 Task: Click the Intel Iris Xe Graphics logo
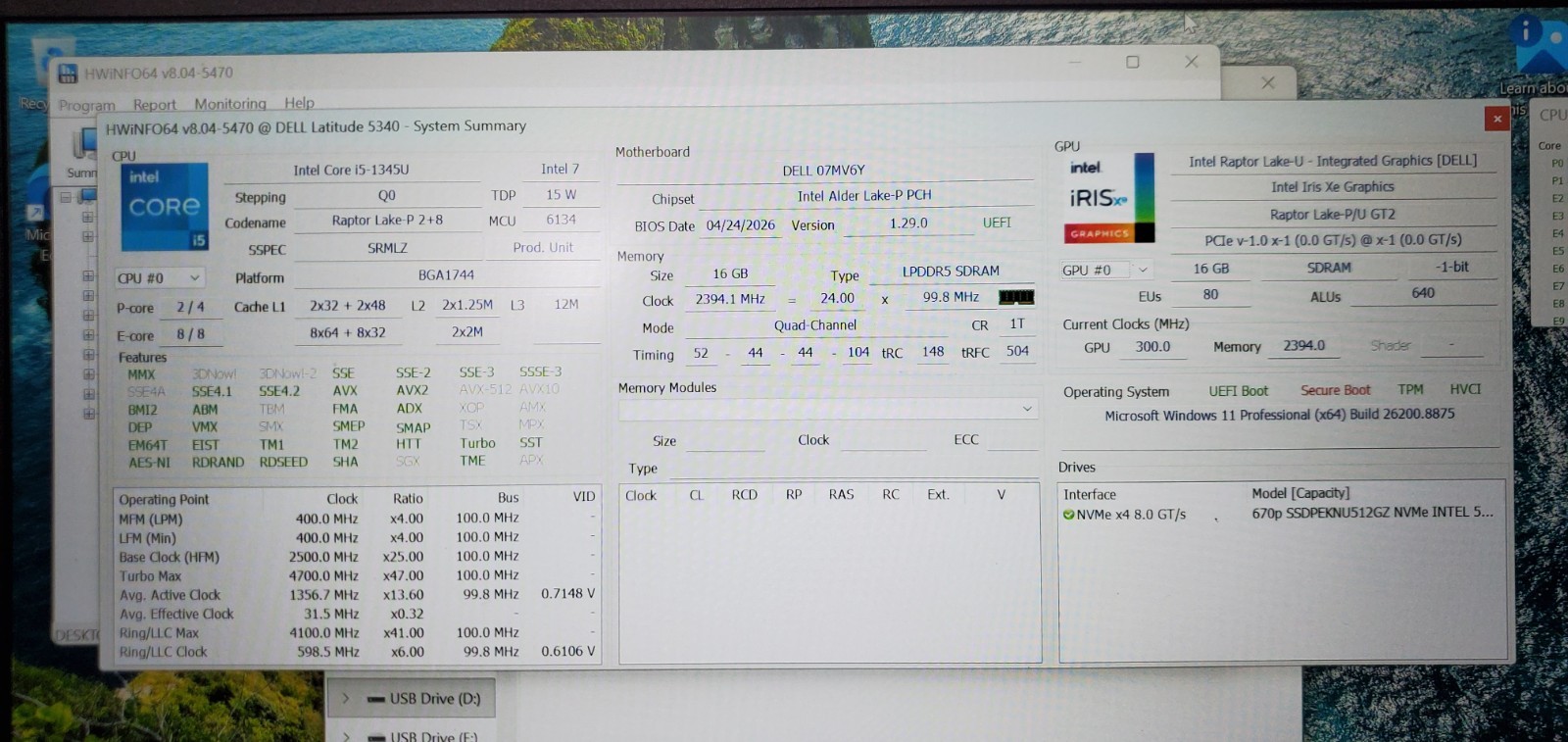point(1110,197)
